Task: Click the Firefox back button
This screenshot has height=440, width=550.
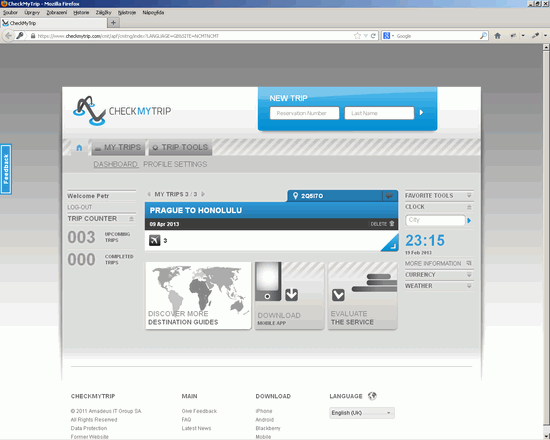Action: [x=8, y=35]
